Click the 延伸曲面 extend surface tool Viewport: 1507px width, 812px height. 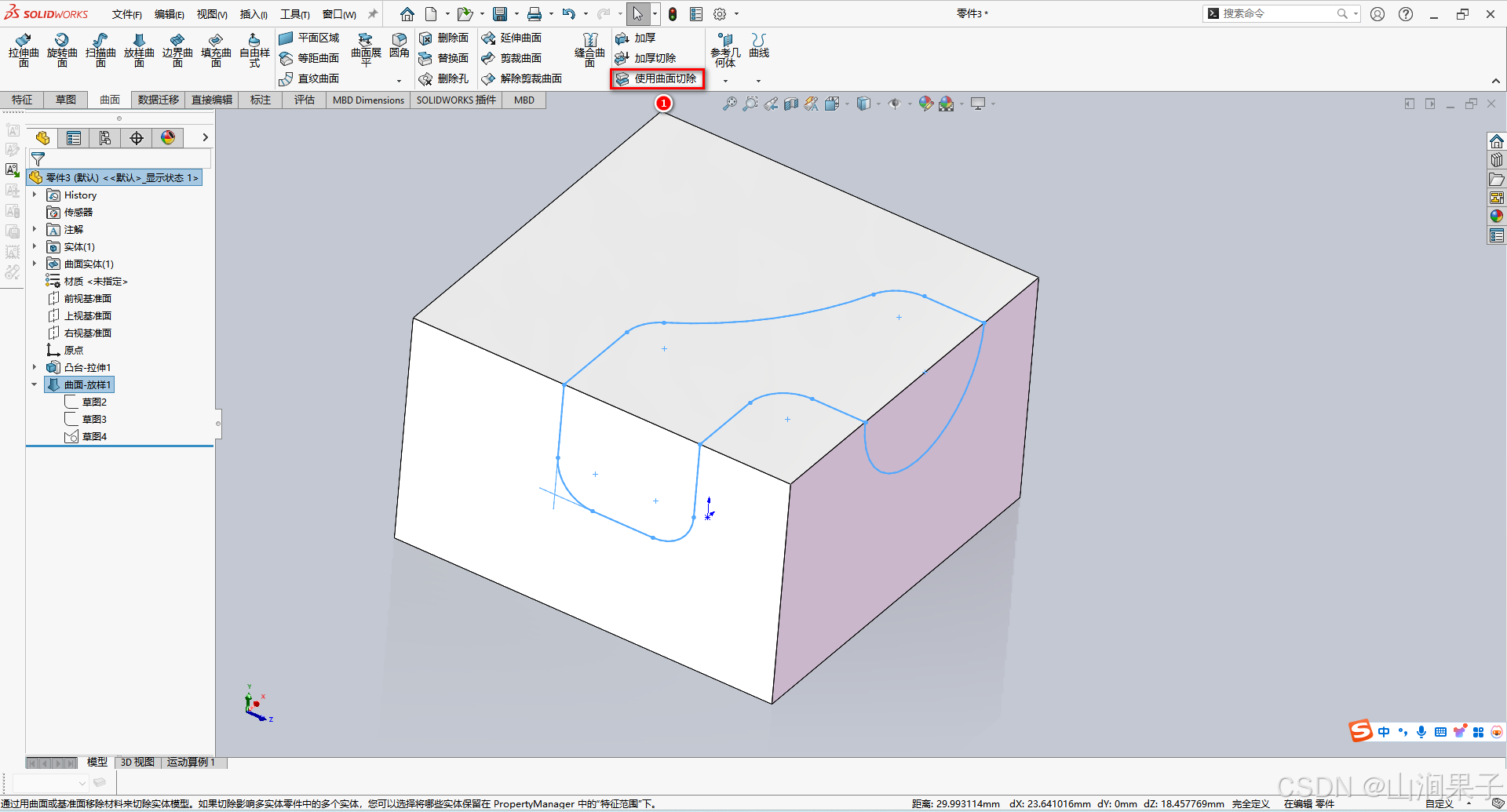[512, 38]
